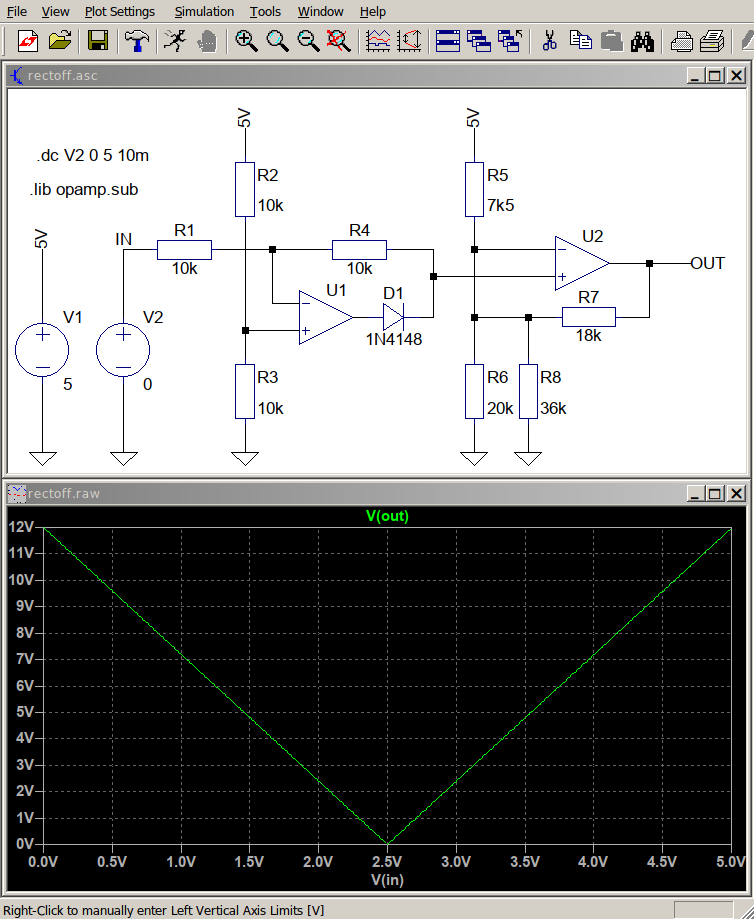Click the Zoom Out magnifier icon
Viewport: 754px width, 919px height.
(308, 41)
